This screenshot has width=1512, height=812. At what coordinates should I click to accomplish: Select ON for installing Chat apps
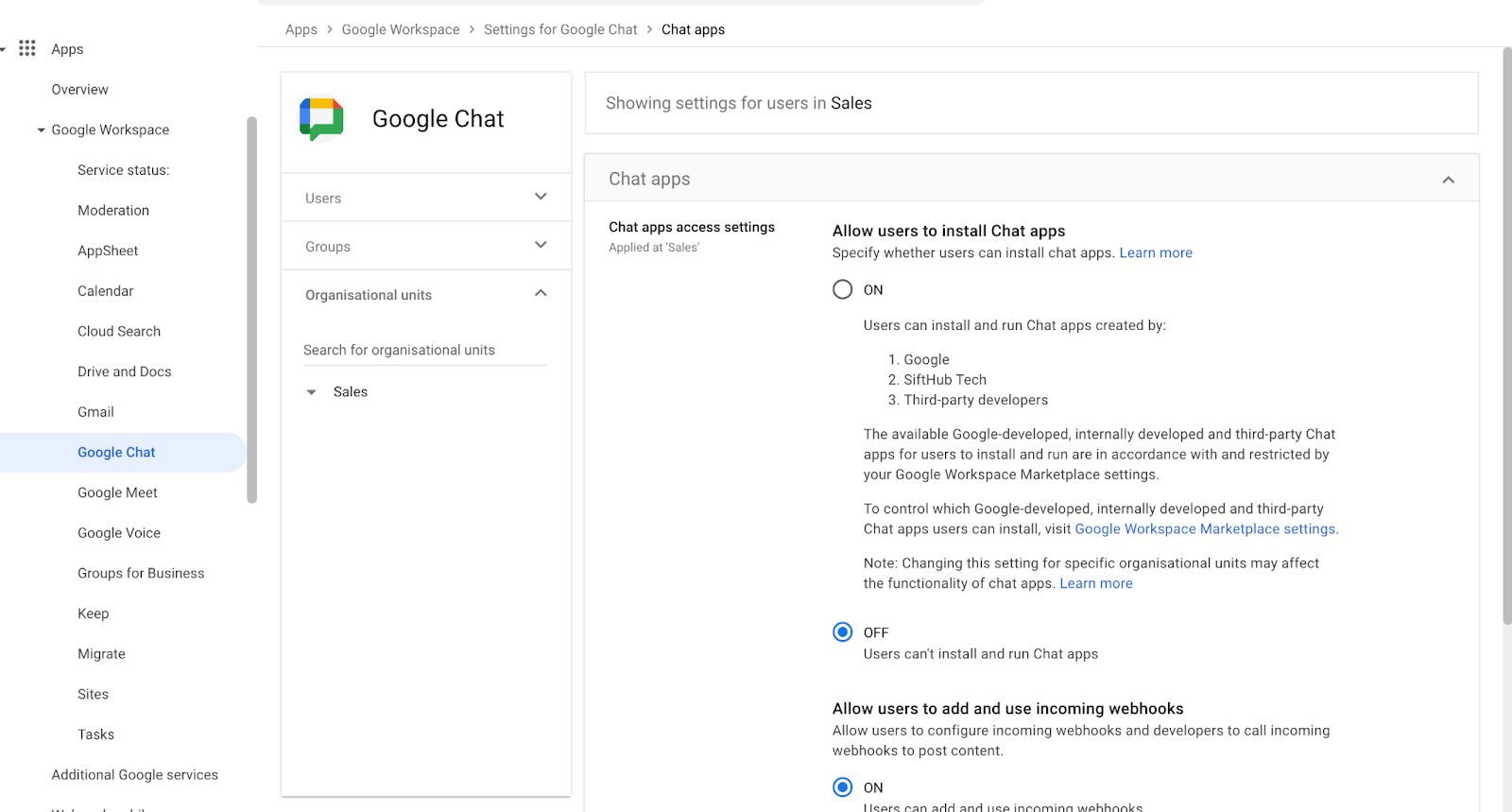pos(842,289)
